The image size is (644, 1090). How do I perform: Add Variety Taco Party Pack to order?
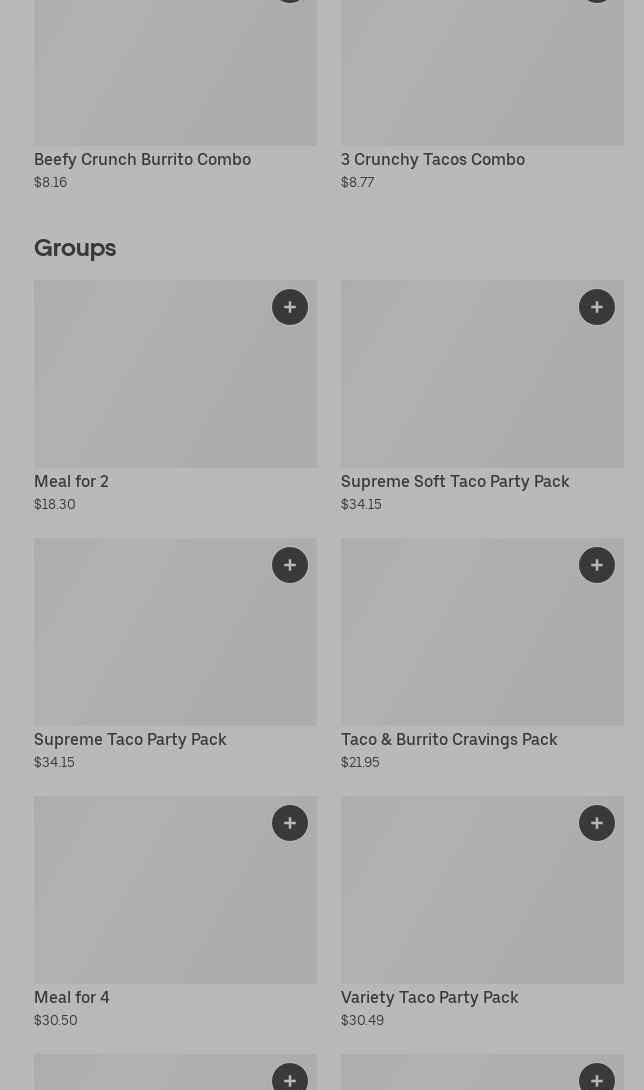597,823
